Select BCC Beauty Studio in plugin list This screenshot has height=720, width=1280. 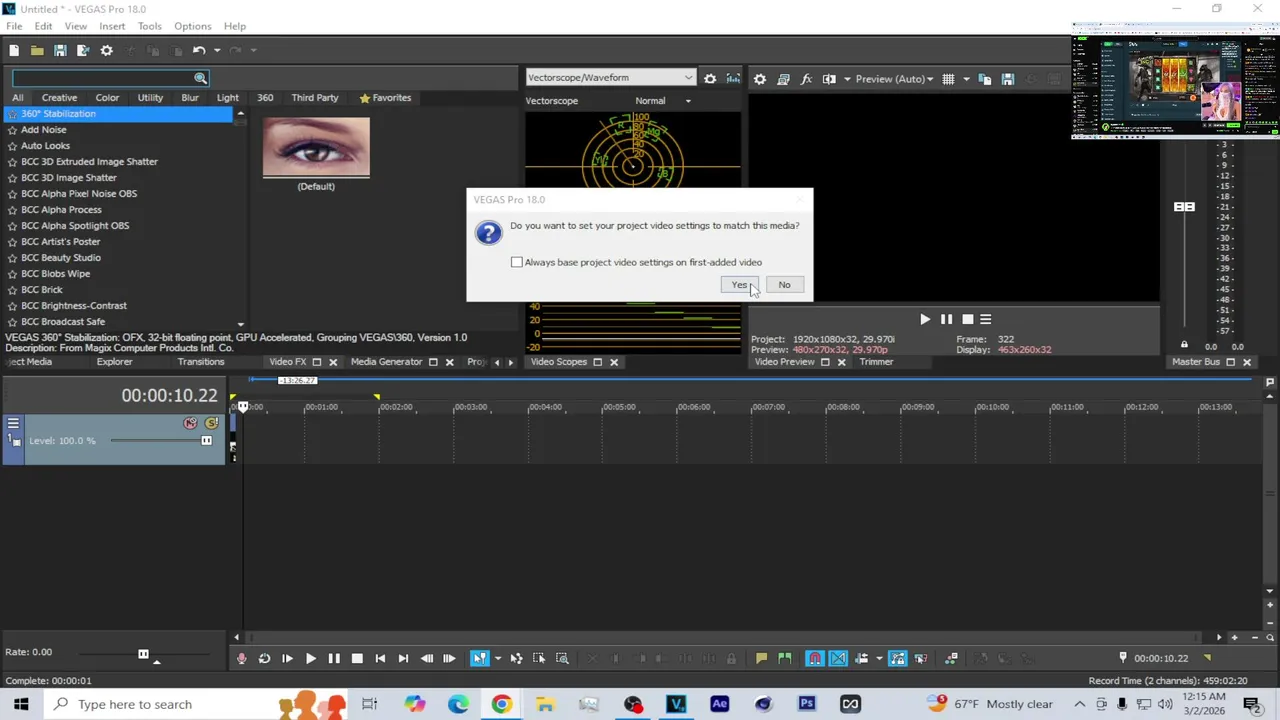tap(60, 258)
